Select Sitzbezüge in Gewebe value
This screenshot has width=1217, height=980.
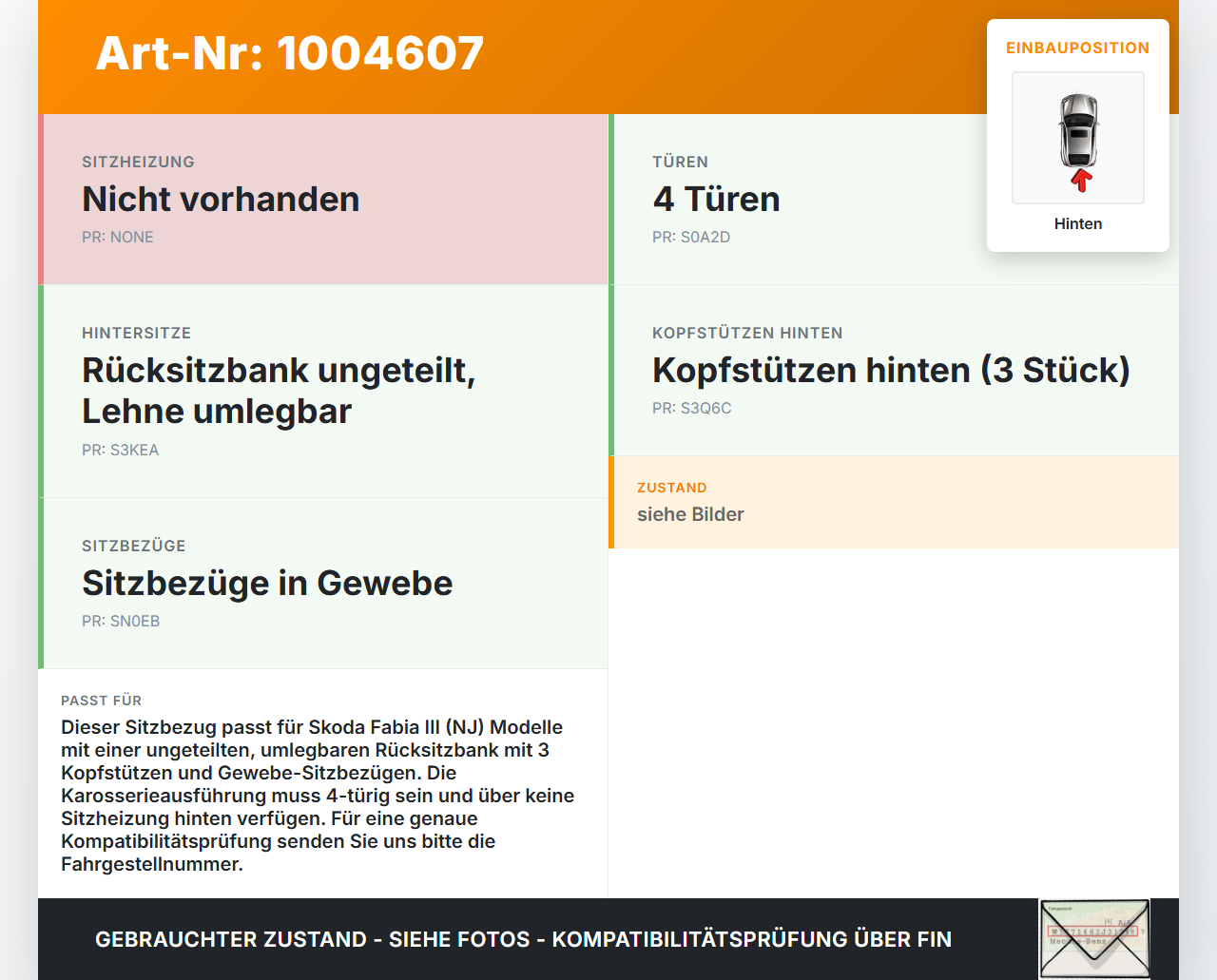(267, 583)
